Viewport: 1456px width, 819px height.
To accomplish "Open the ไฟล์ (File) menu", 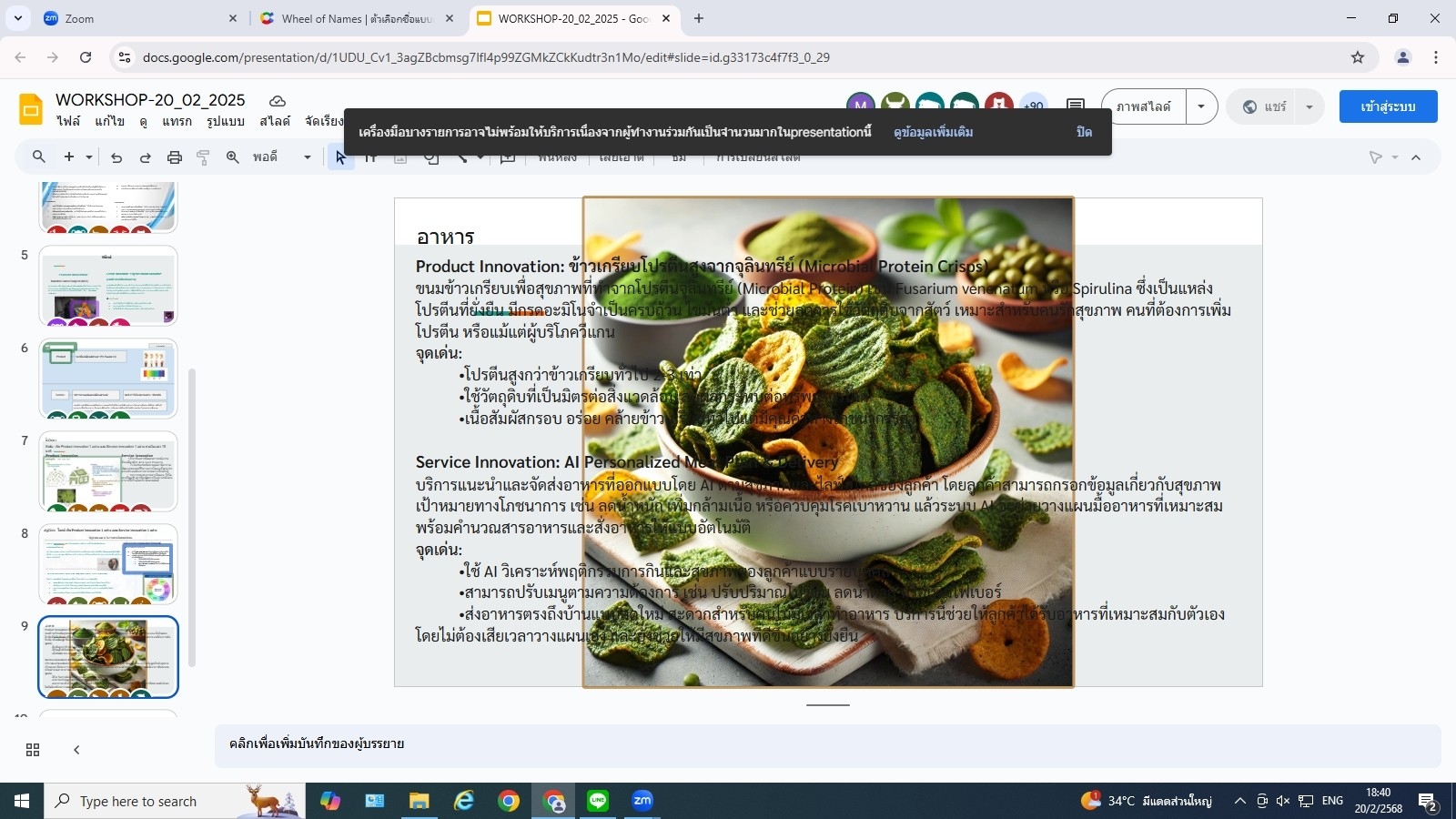I will point(68,121).
